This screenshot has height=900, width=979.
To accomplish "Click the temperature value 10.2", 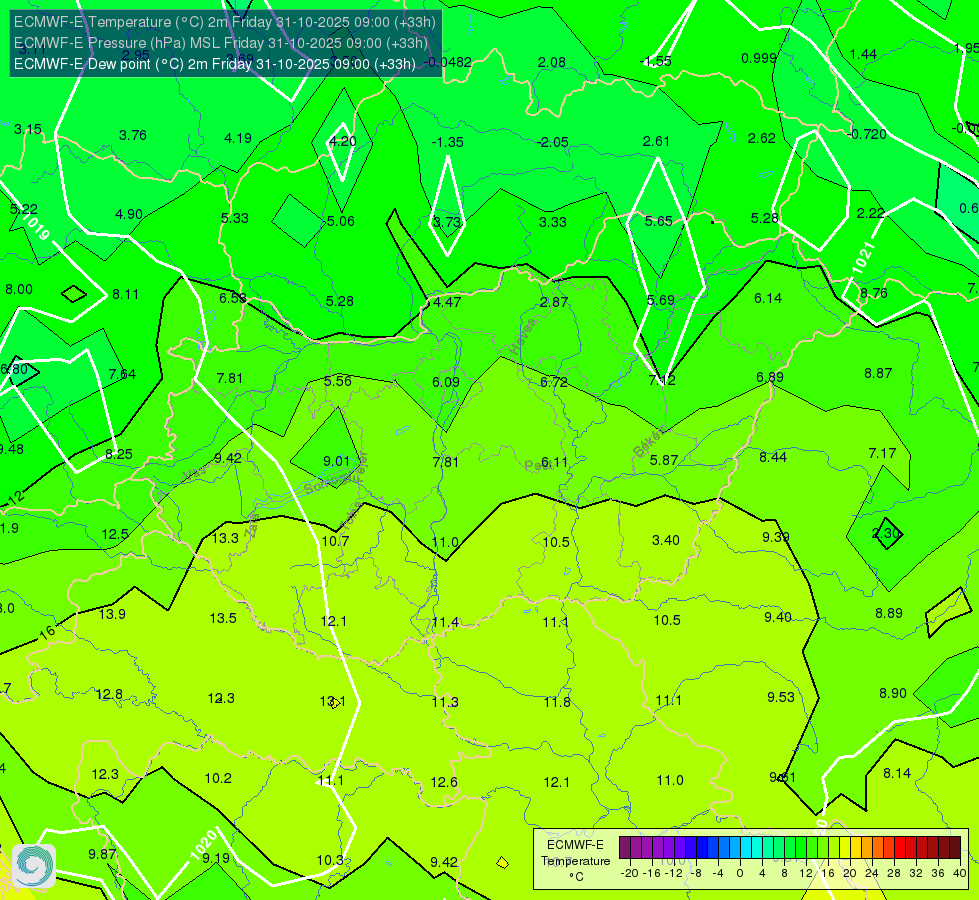I will click(x=218, y=779).
